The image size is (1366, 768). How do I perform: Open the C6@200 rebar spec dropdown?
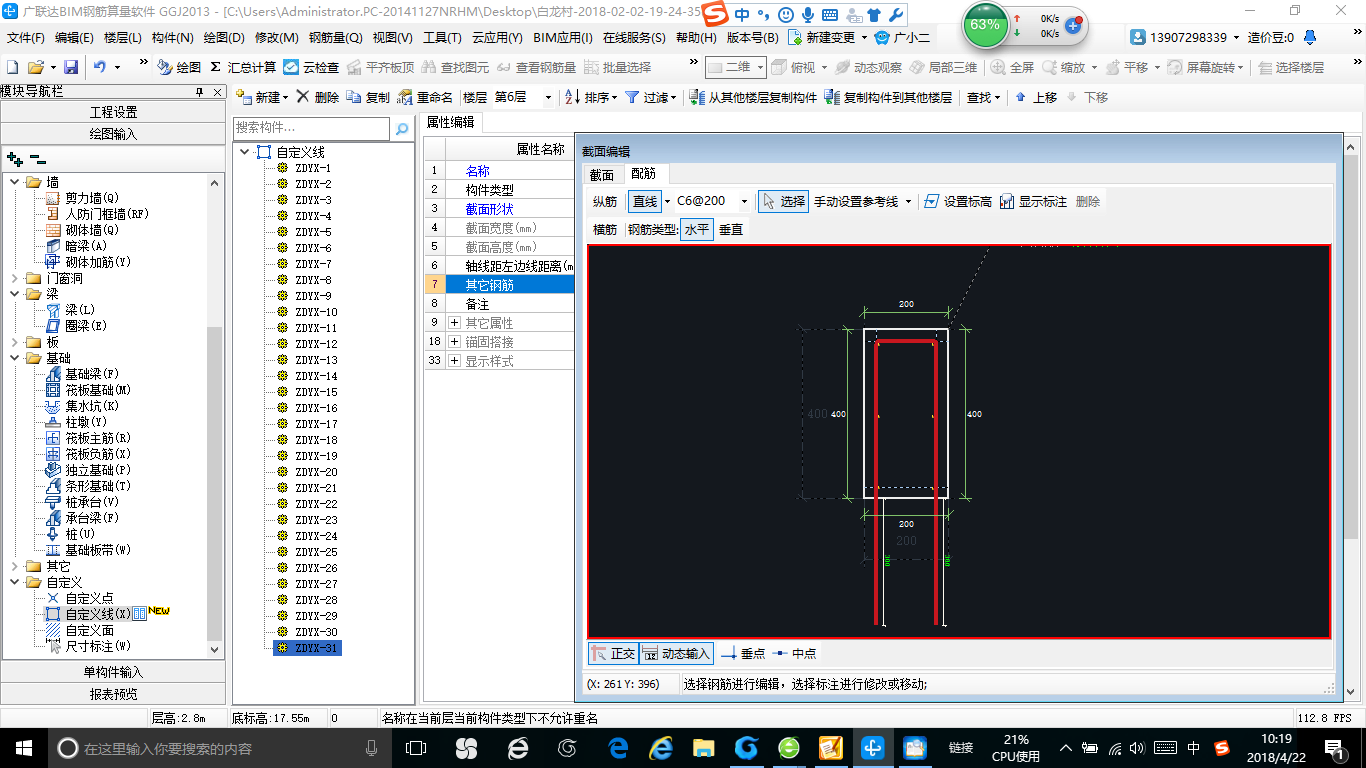[x=746, y=201]
